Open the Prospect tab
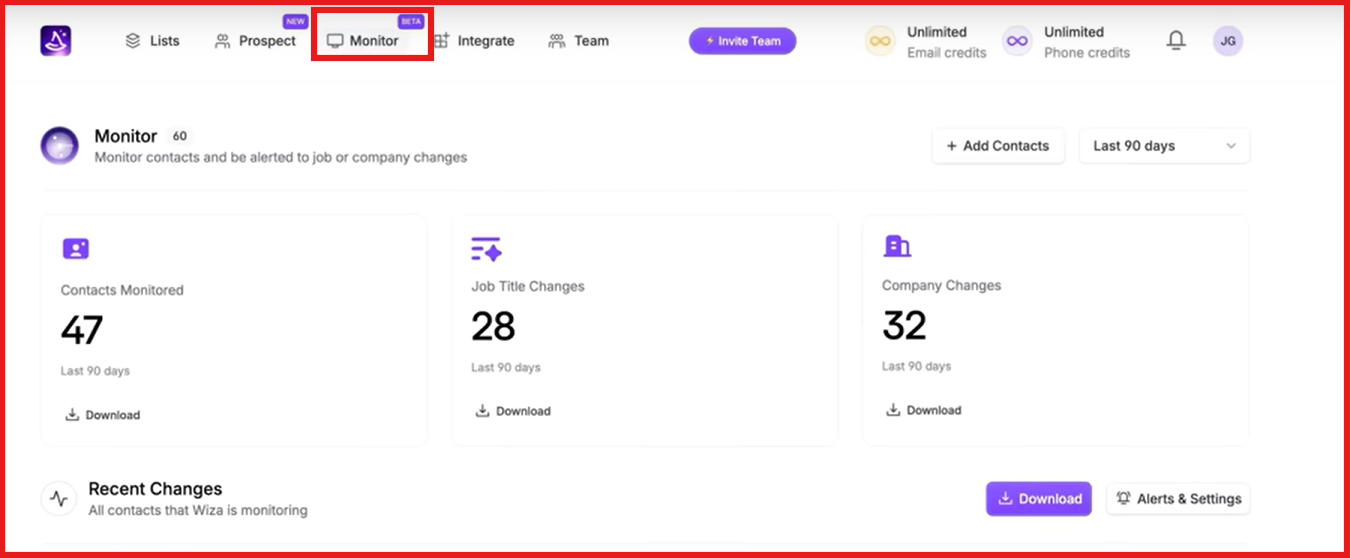 [x=256, y=41]
